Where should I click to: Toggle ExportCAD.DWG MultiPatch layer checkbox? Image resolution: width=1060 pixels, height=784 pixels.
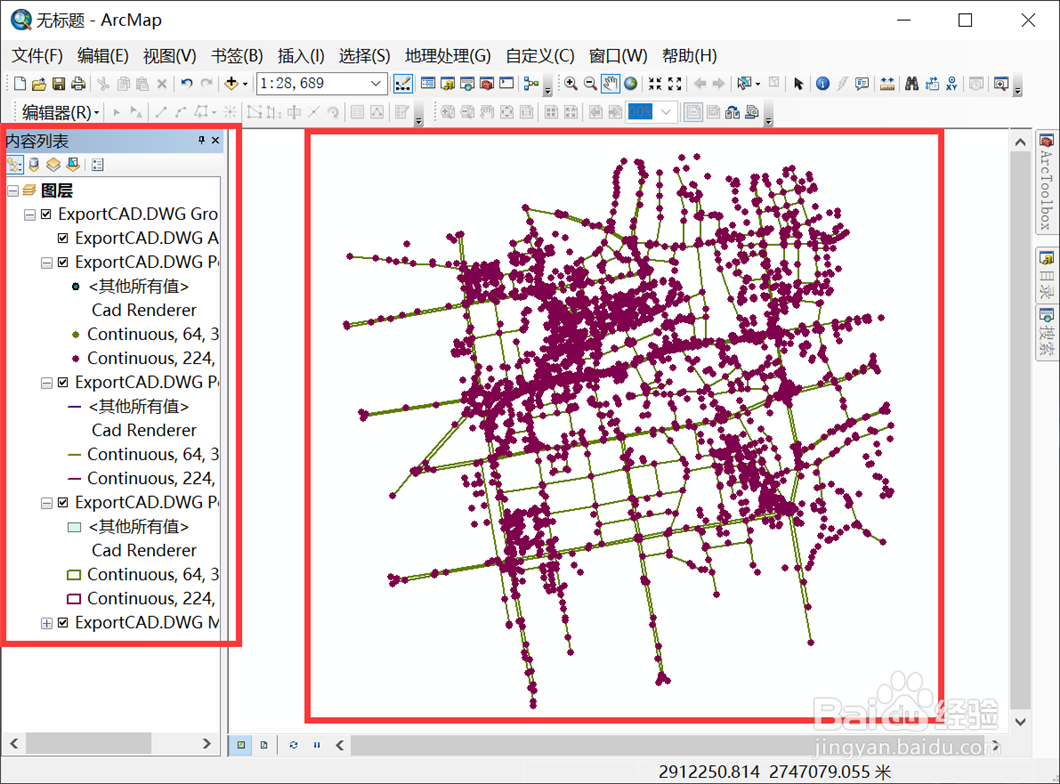pos(63,622)
